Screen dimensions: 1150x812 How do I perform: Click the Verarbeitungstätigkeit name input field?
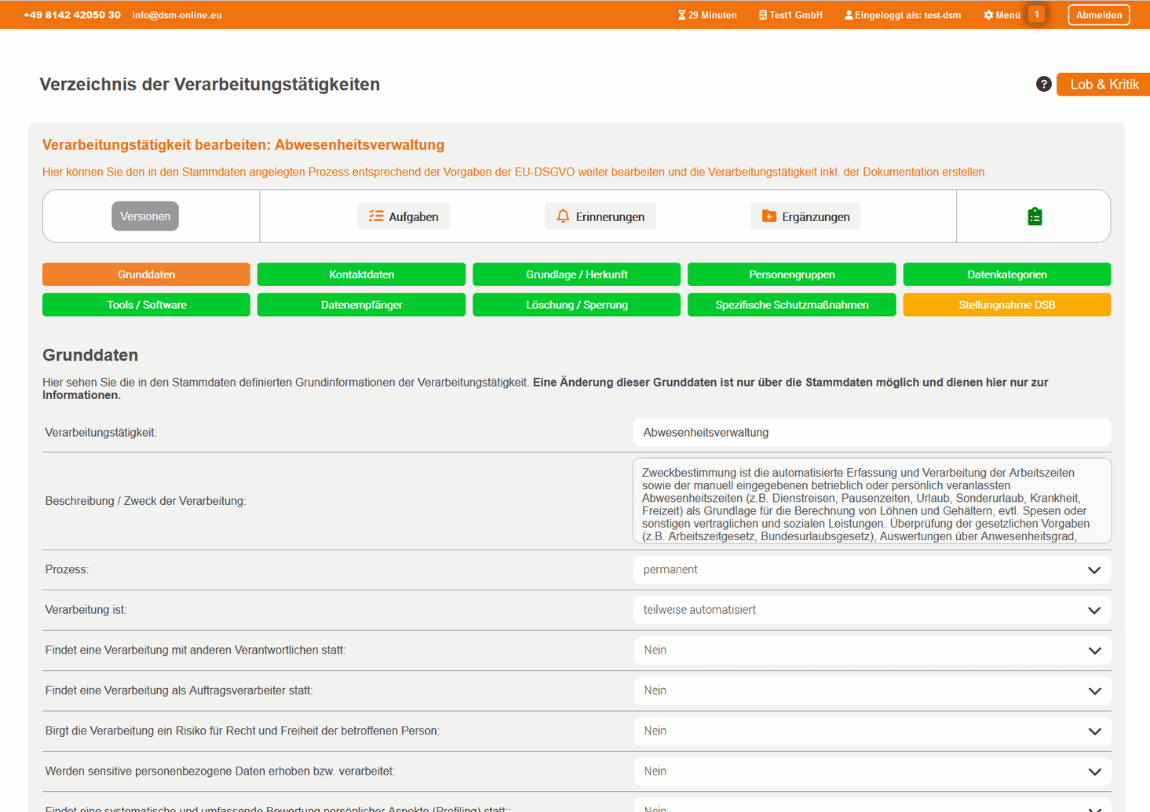click(871, 432)
